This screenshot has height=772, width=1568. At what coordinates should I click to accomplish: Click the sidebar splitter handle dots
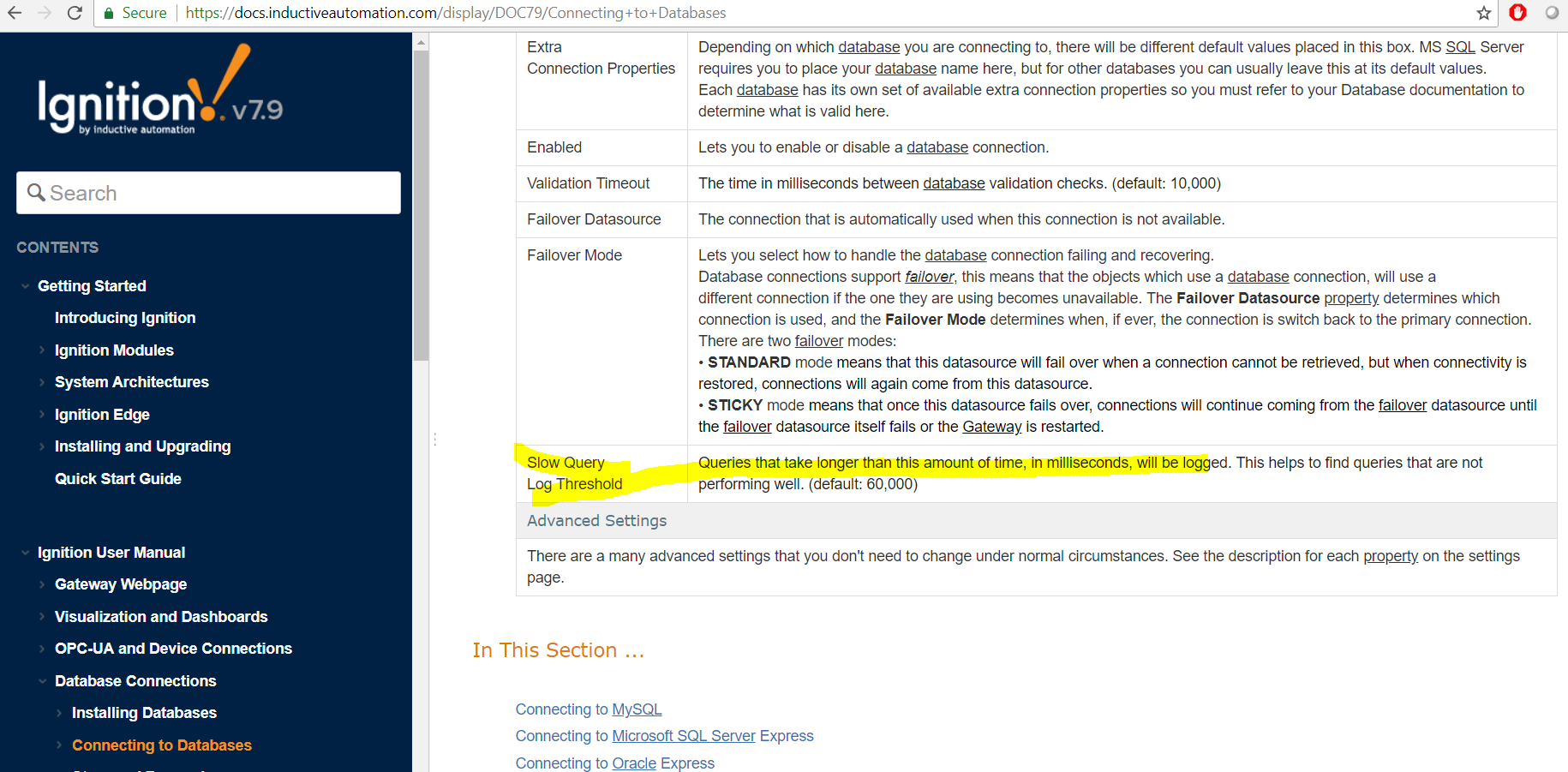click(435, 440)
